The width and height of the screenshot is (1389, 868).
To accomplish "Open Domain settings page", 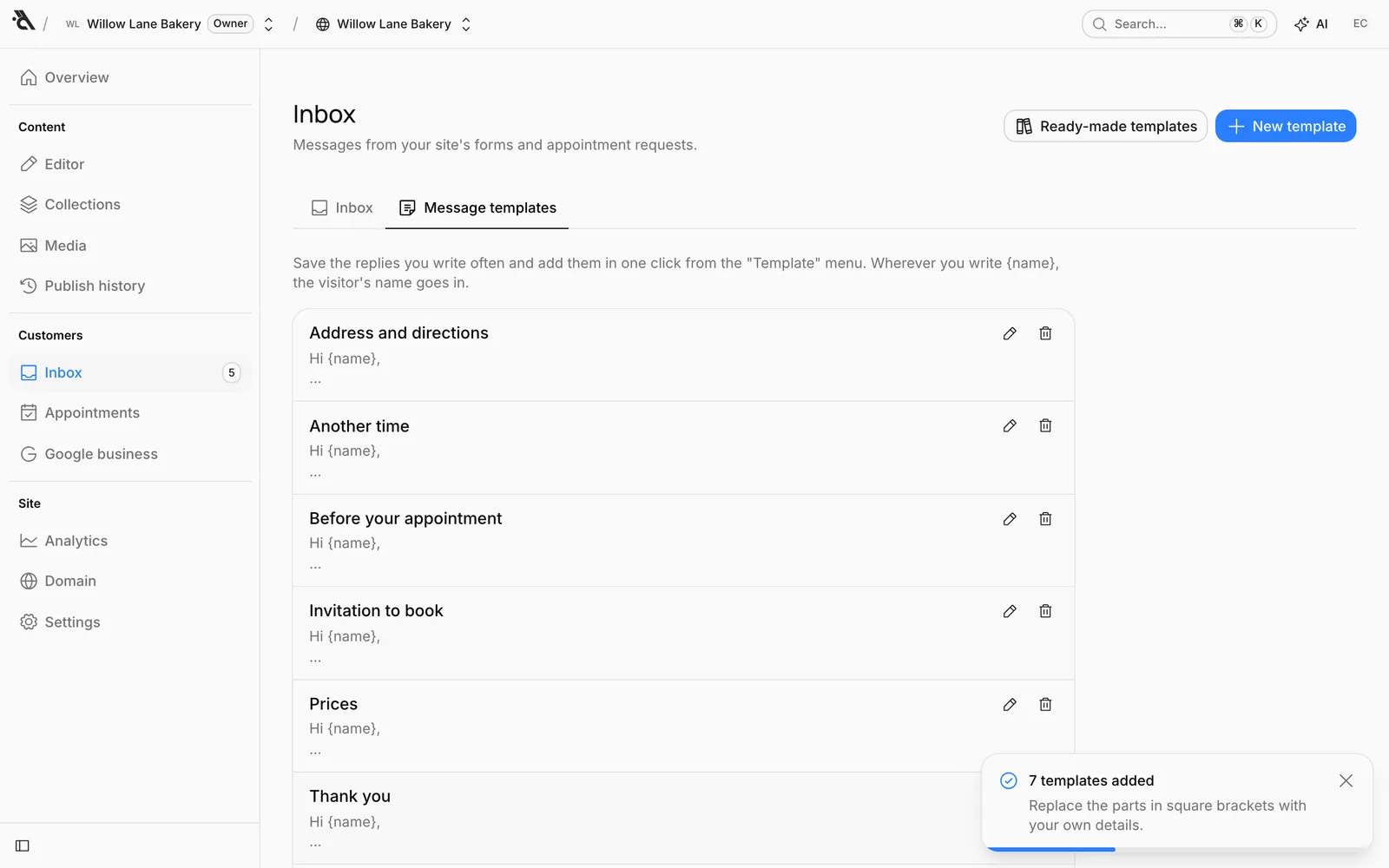I will [x=130, y=582].
